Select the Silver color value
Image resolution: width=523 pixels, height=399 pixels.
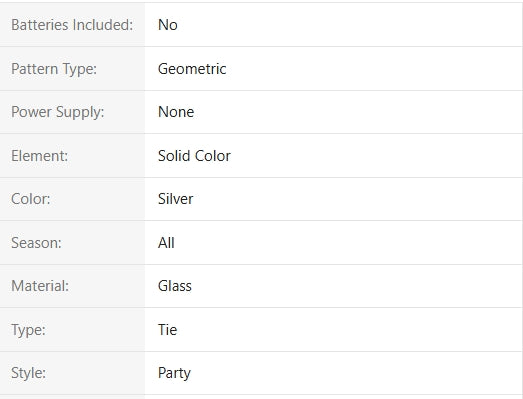tap(175, 199)
